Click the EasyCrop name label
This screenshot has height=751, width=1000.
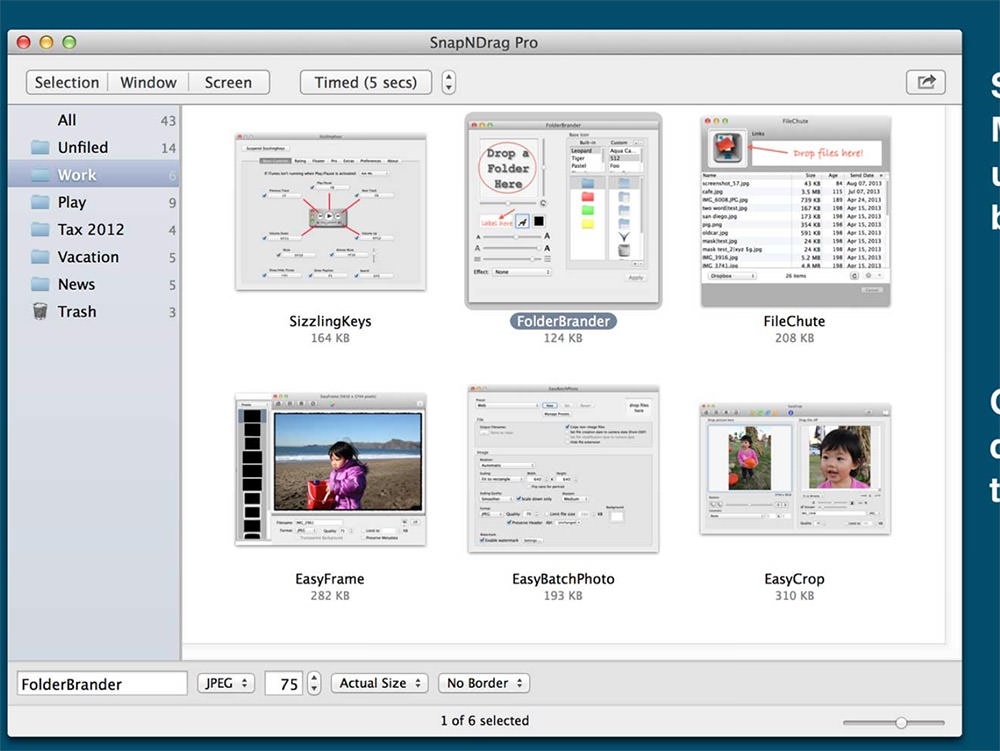coord(794,579)
